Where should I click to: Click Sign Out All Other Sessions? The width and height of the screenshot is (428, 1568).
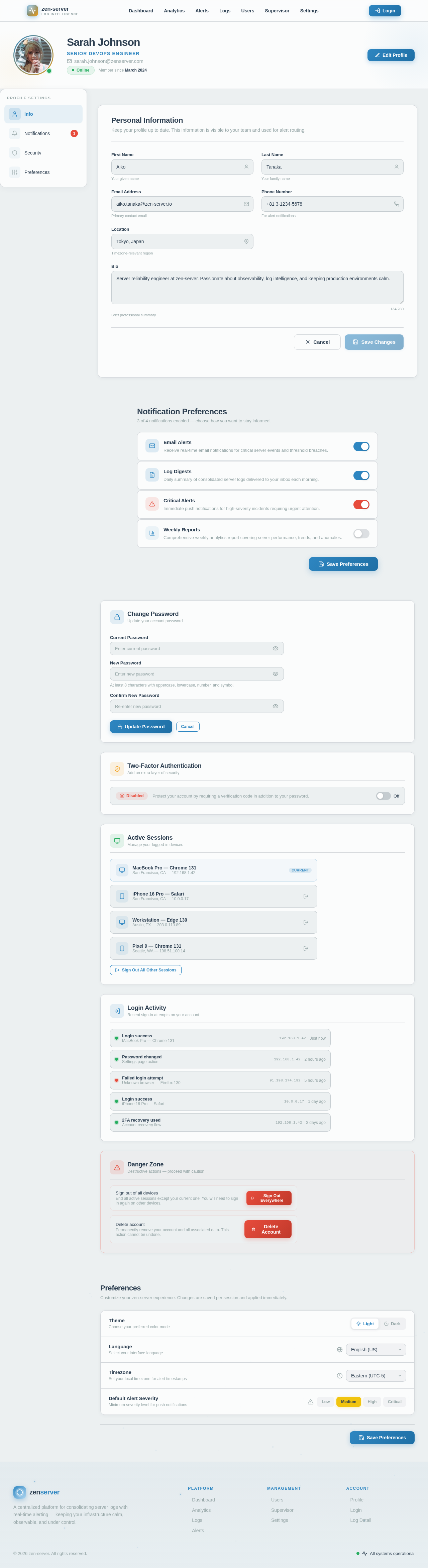point(145,970)
